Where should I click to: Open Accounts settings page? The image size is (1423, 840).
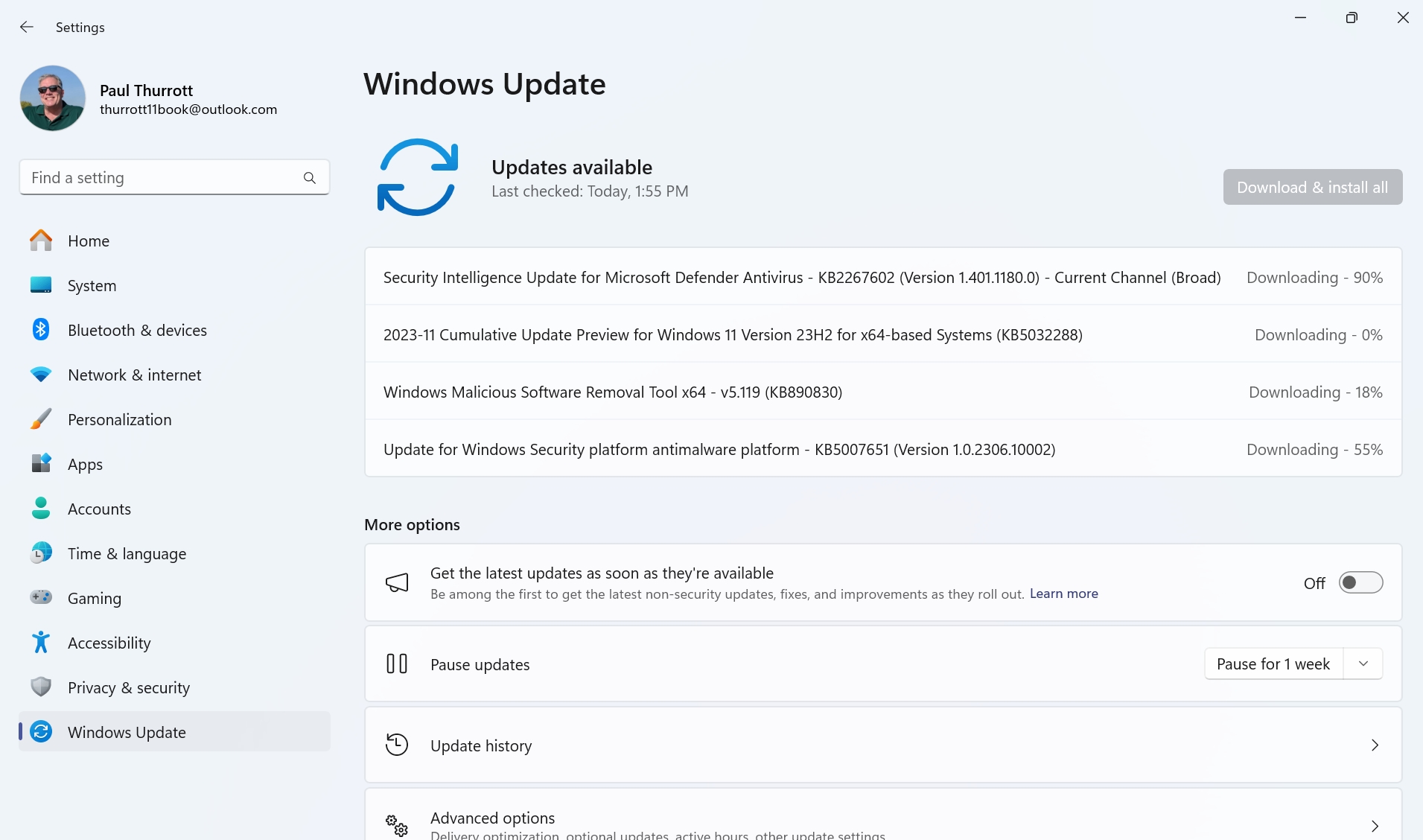(174, 509)
